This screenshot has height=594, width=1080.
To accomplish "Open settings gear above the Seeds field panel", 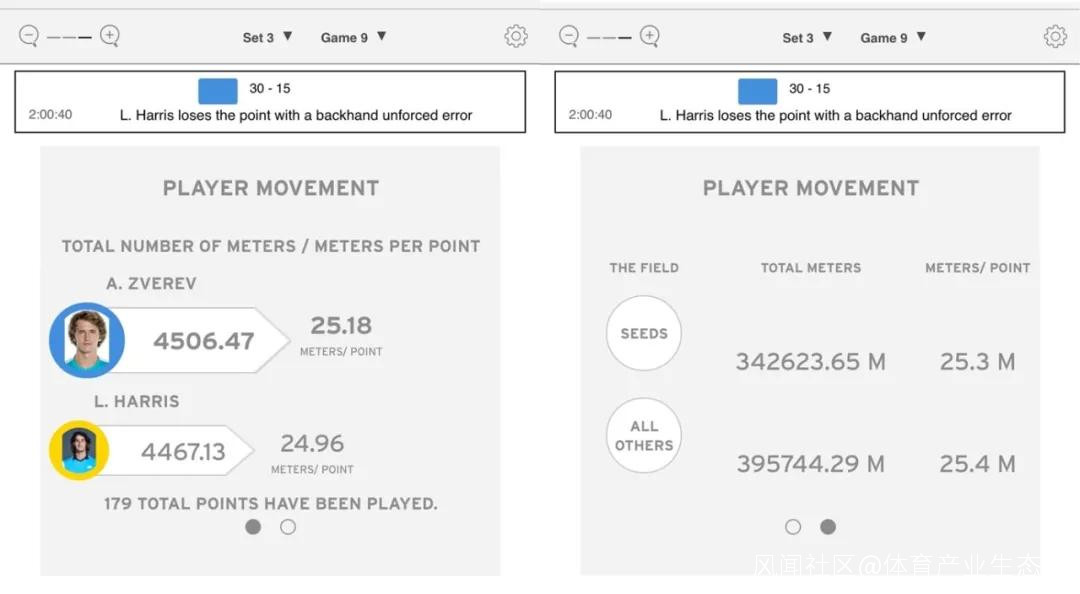I will click(1055, 37).
